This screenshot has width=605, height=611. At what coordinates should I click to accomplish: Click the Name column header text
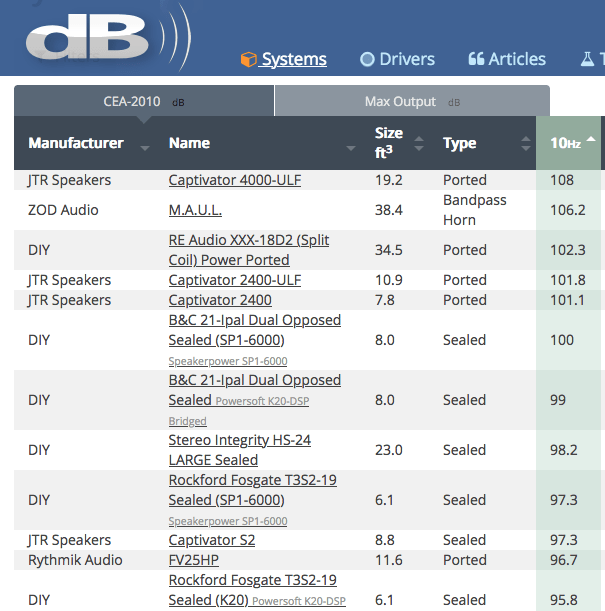(x=189, y=143)
